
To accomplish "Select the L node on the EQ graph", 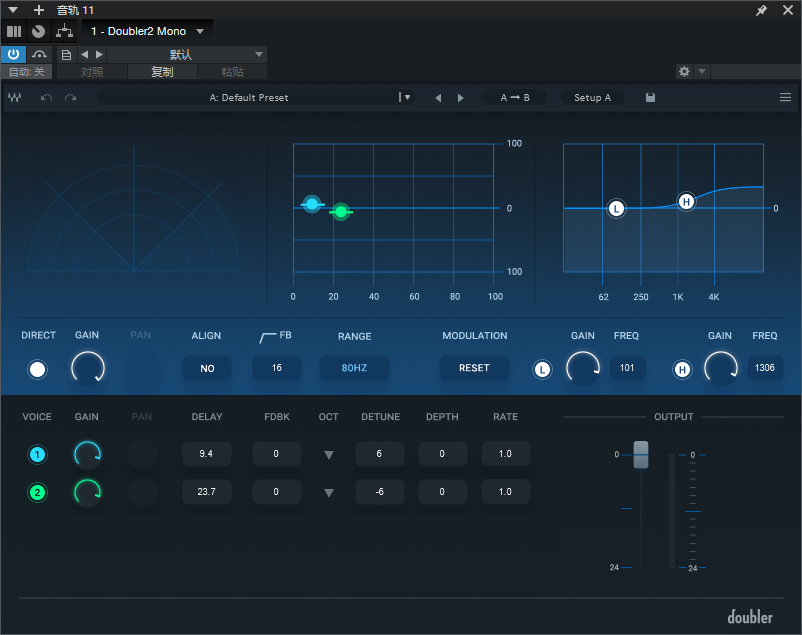I will 616,208.
